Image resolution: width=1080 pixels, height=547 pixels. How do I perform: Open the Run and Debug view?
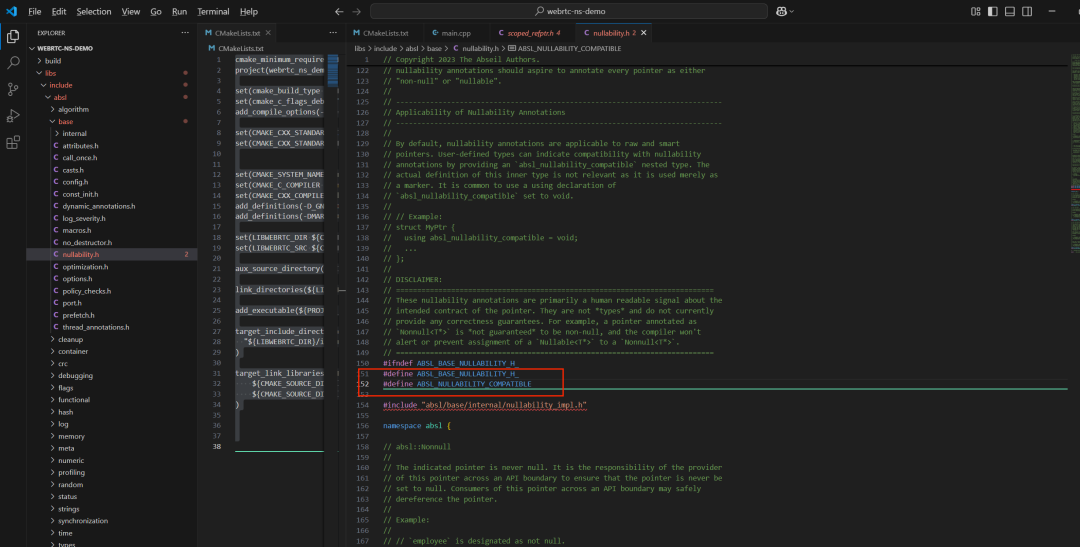[x=14, y=116]
